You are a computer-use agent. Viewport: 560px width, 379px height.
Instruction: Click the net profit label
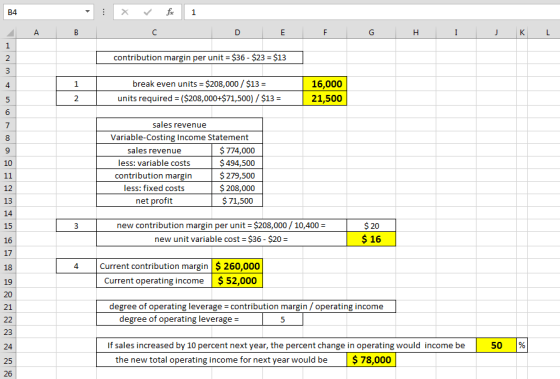[x=154, y=201]
